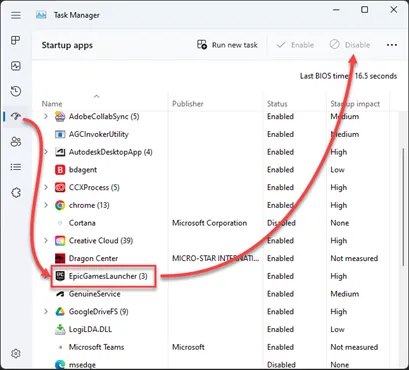Image resolution: width=409 pixels, height=370 pixels.
Task: Open the Processes page in sidebar
Action: pyautogui.click(x=16, y=40)
